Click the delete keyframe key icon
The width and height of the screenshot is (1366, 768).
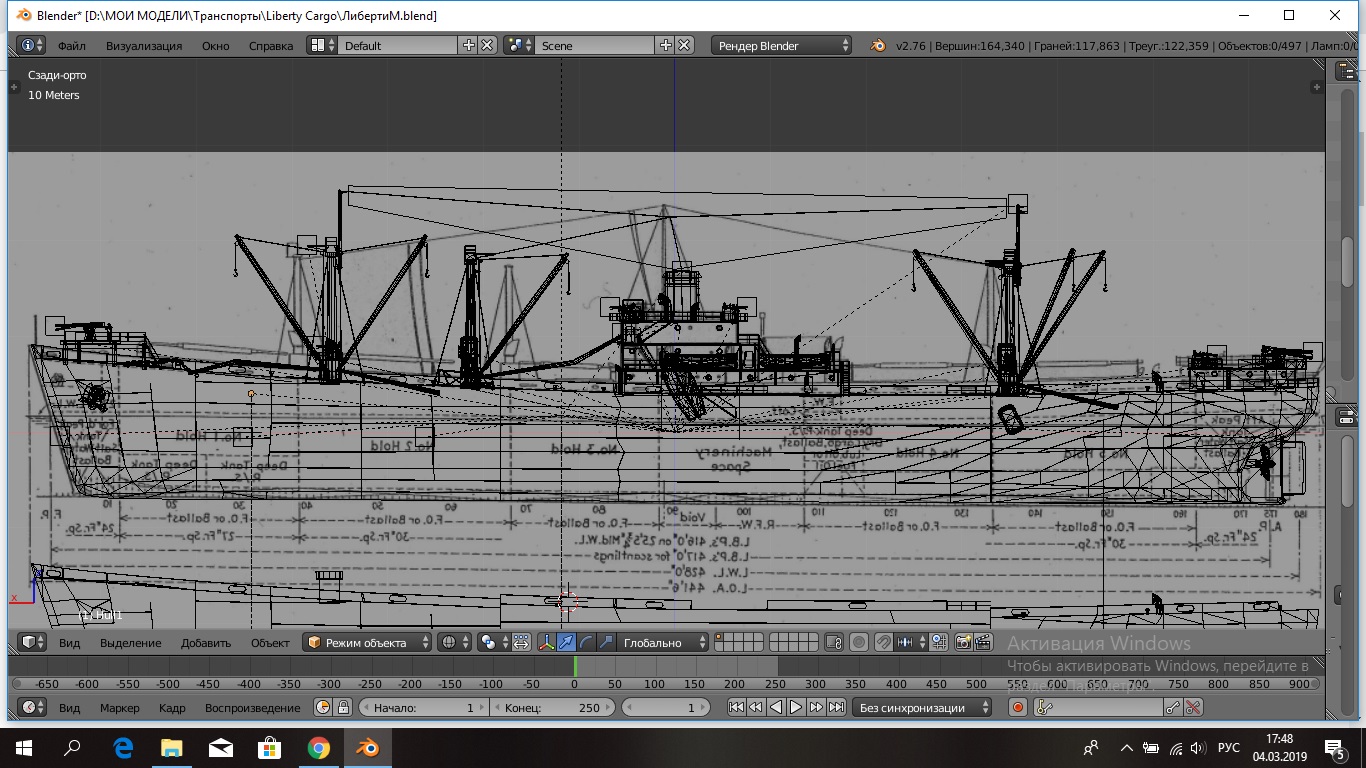[x=1193, y=707]
